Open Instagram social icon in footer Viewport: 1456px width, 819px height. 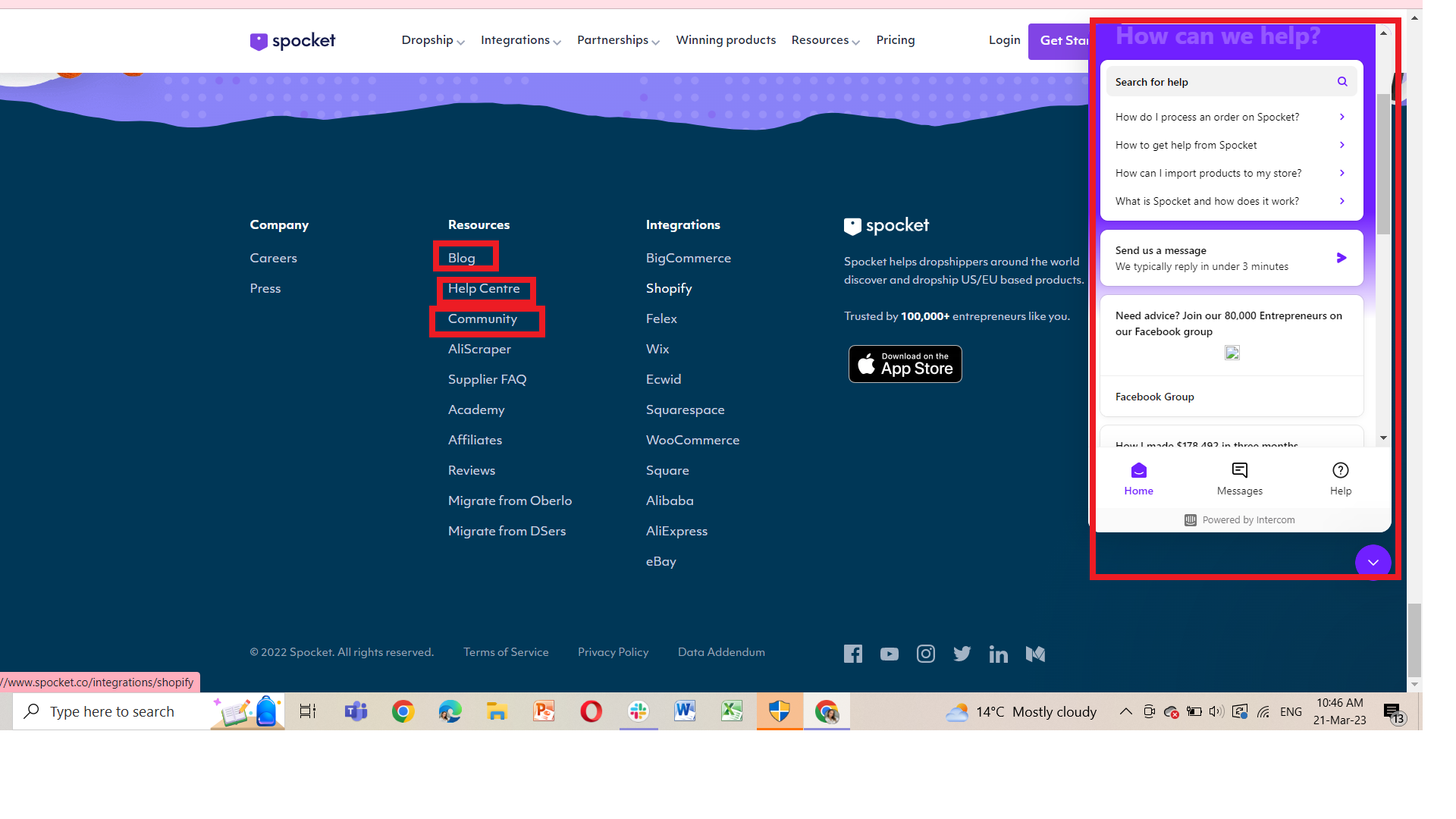(926, 654)
